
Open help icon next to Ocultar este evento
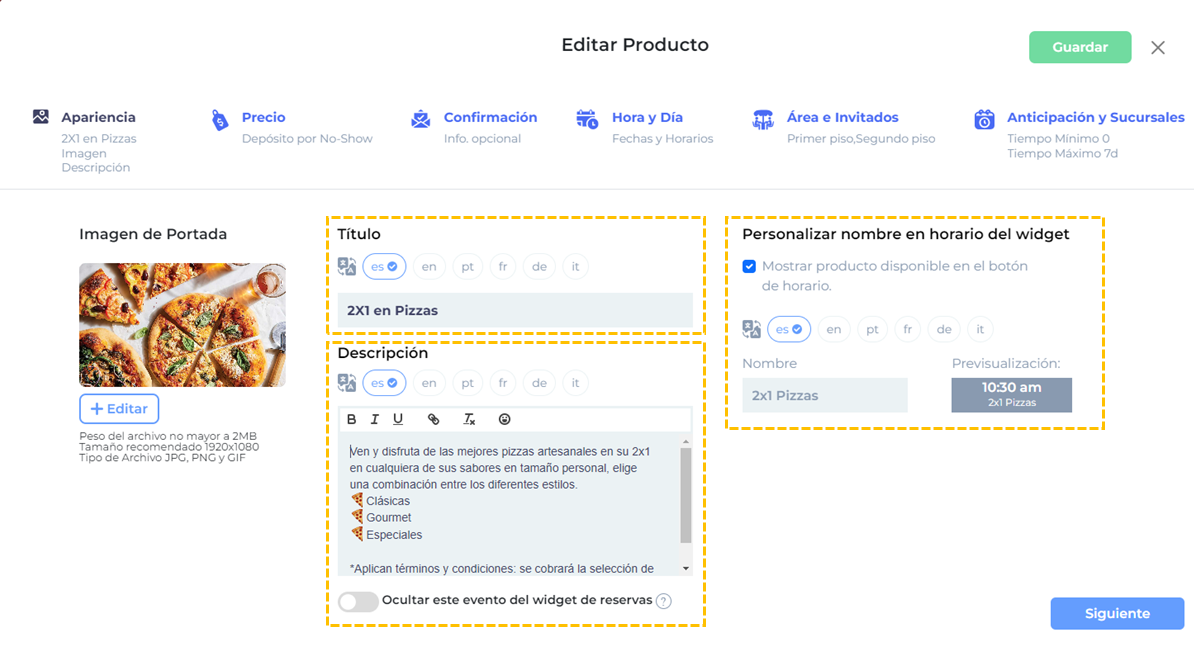coord(664,601)
